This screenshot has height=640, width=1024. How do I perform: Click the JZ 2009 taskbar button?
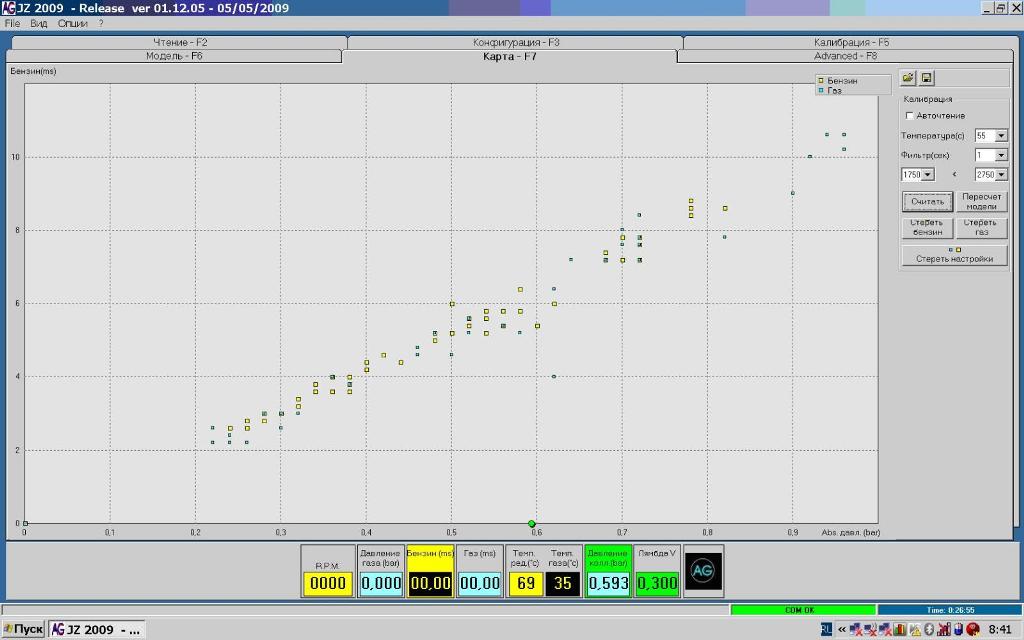pos(97,630)
